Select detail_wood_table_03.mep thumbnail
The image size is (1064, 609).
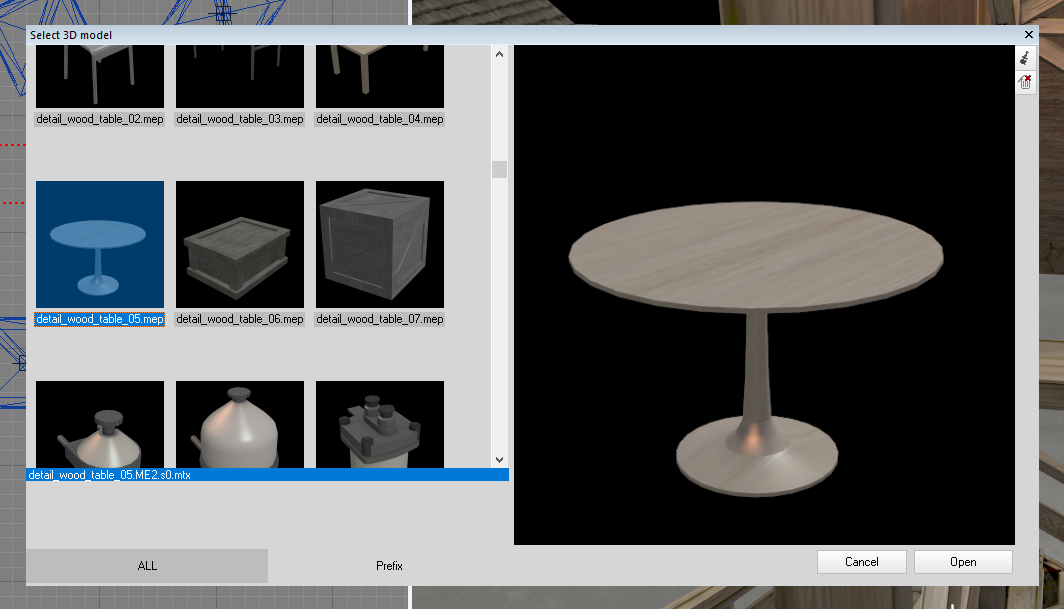[240, 76]
